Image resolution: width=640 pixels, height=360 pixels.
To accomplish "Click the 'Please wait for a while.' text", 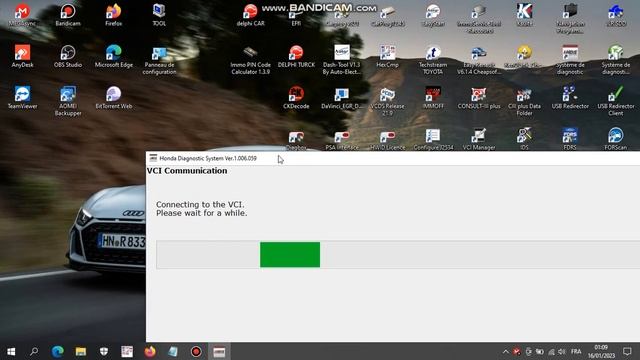I will click(x=202, y=213).
